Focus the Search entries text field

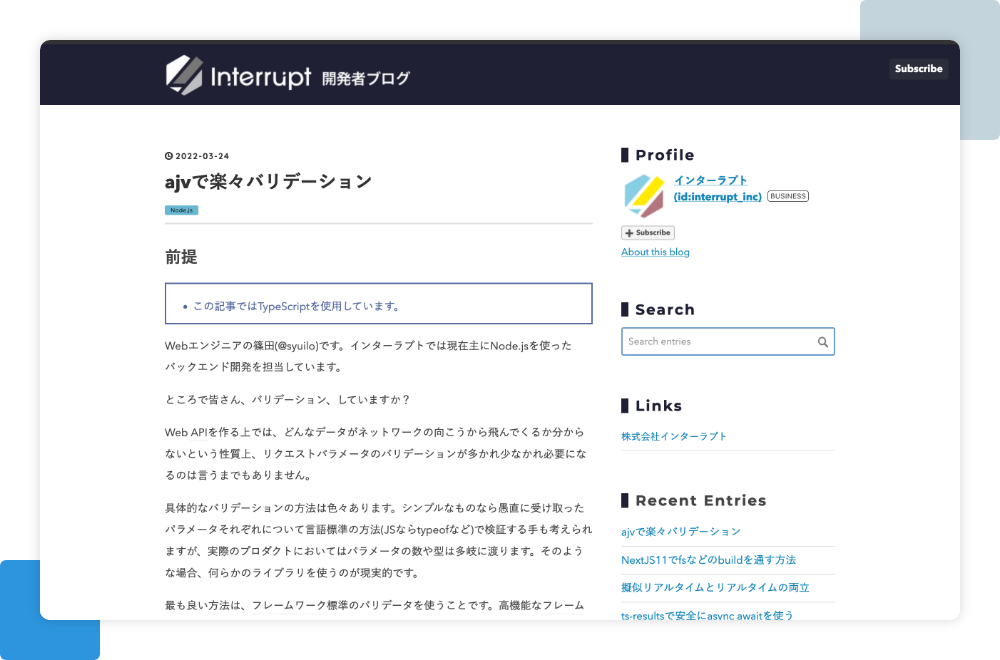pyautogui.click(x=718, y=342)
